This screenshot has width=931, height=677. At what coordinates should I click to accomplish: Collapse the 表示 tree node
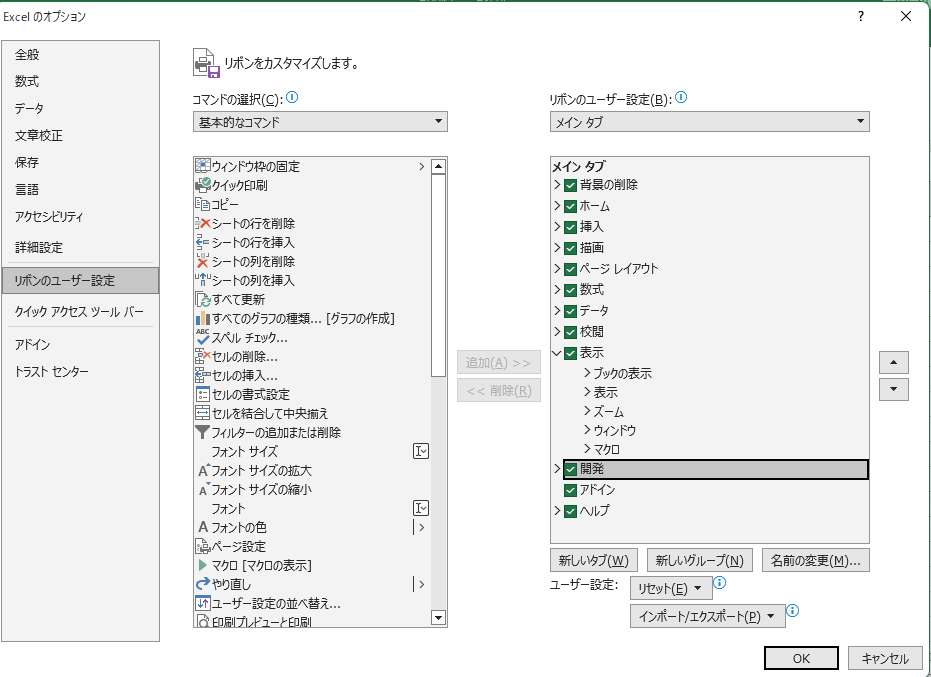coord(558,352)
